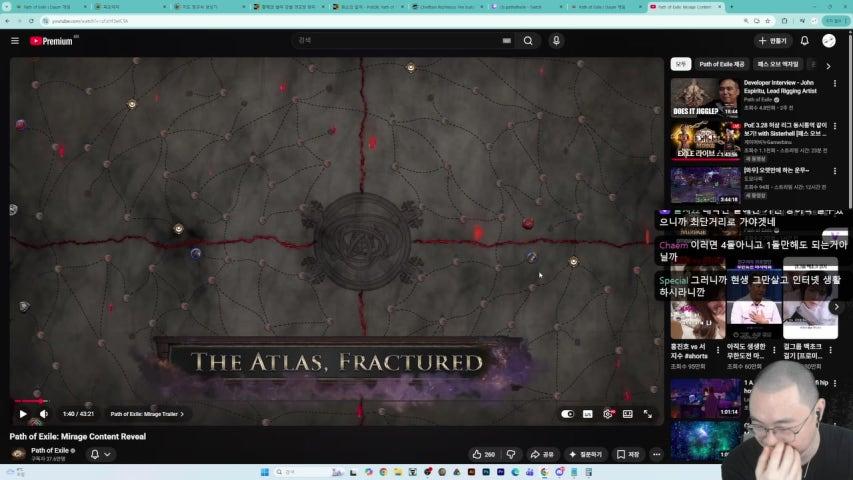The height and width of the screenshot is (480, 853).
Task: Open options for Developer Interview video
Action: click(835, 84)
